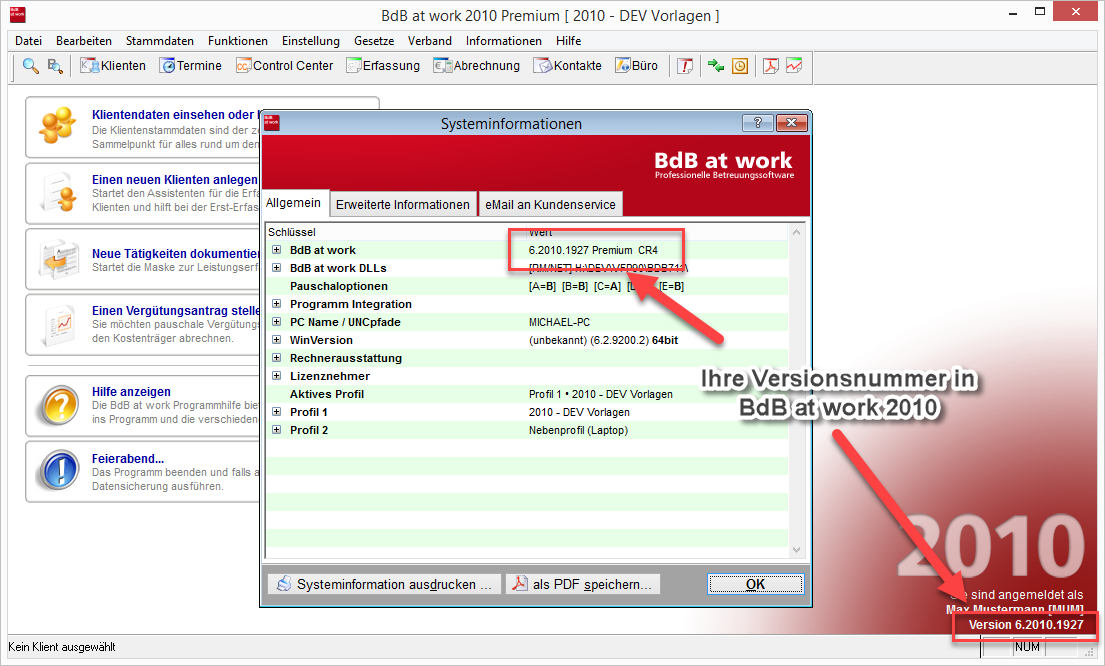Click the green arrows toolbar icon

pyautogui.click(x=716, y=66)
